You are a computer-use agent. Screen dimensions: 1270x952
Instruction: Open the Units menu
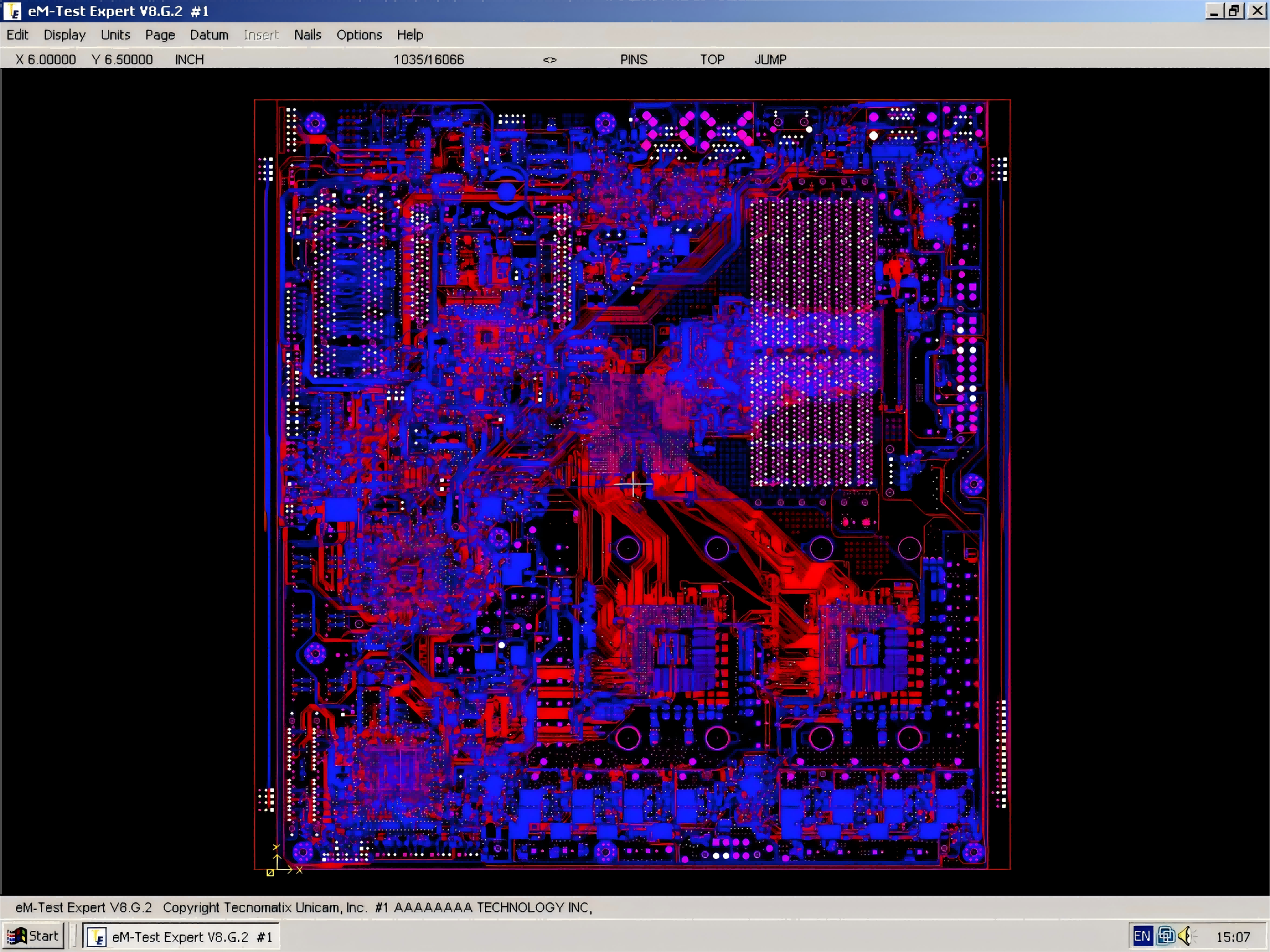pyautogui.click(x=115, y=35)
